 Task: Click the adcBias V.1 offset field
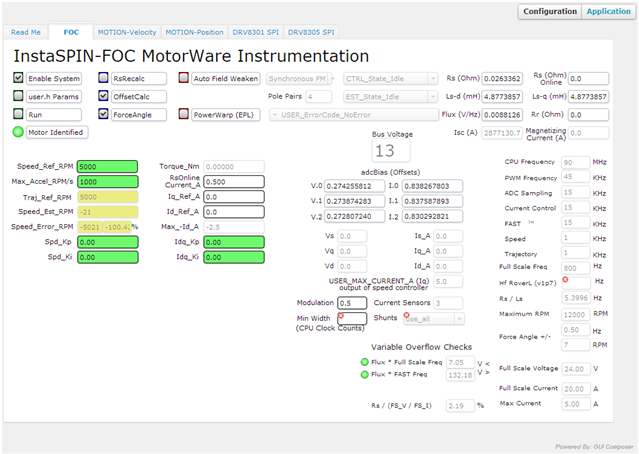pos(355,201)
